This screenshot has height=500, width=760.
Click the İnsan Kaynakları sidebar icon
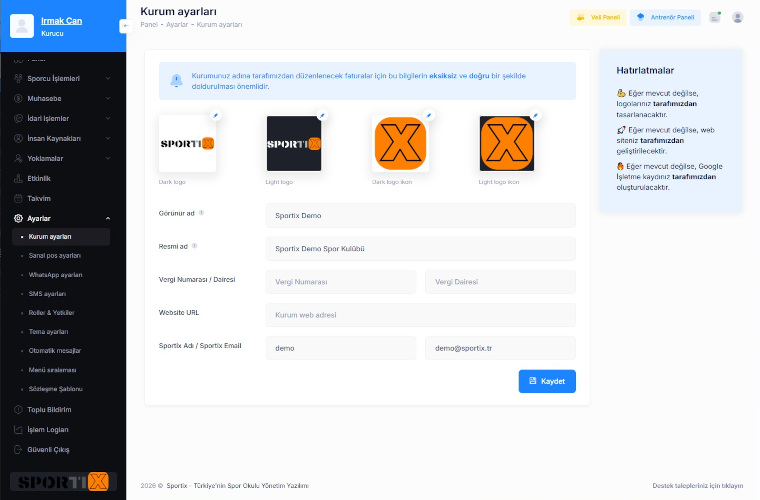pos(18,138)
